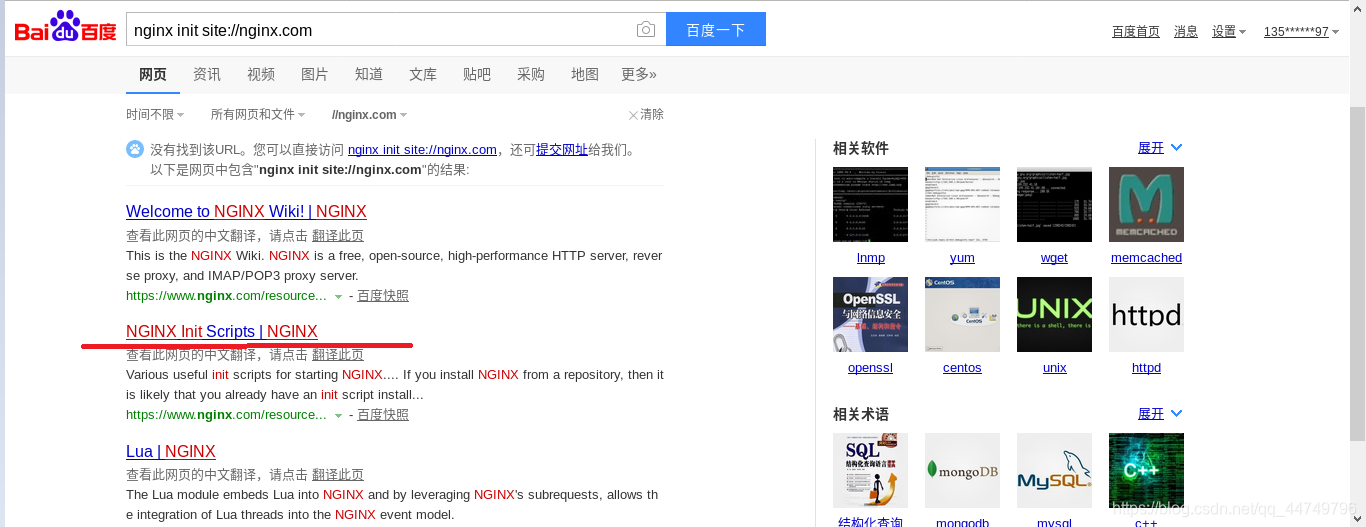
Task: Translate the Lua NGINX result page
Action: pos(338,475)
